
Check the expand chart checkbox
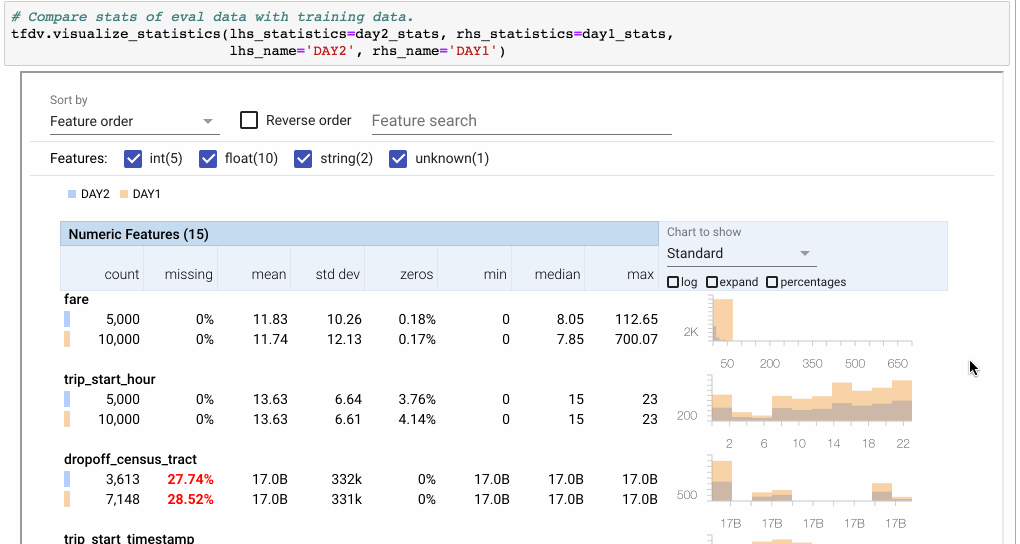tap(712, 282)
